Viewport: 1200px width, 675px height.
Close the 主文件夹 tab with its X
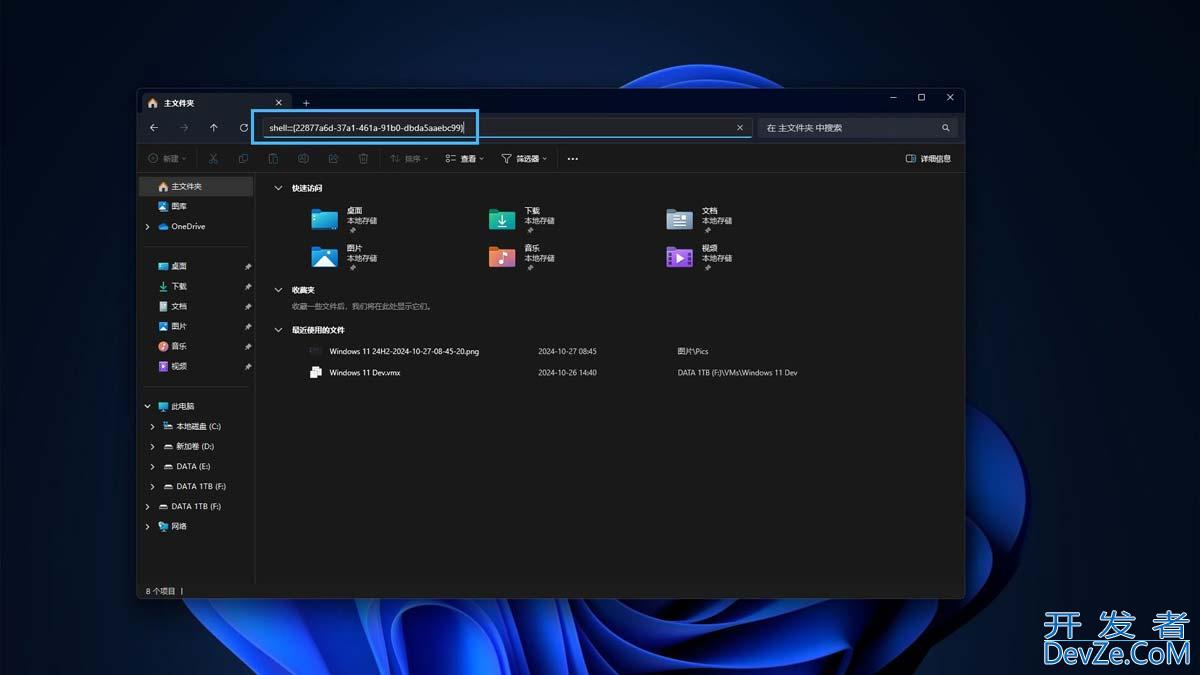click(x=278, y=102)
